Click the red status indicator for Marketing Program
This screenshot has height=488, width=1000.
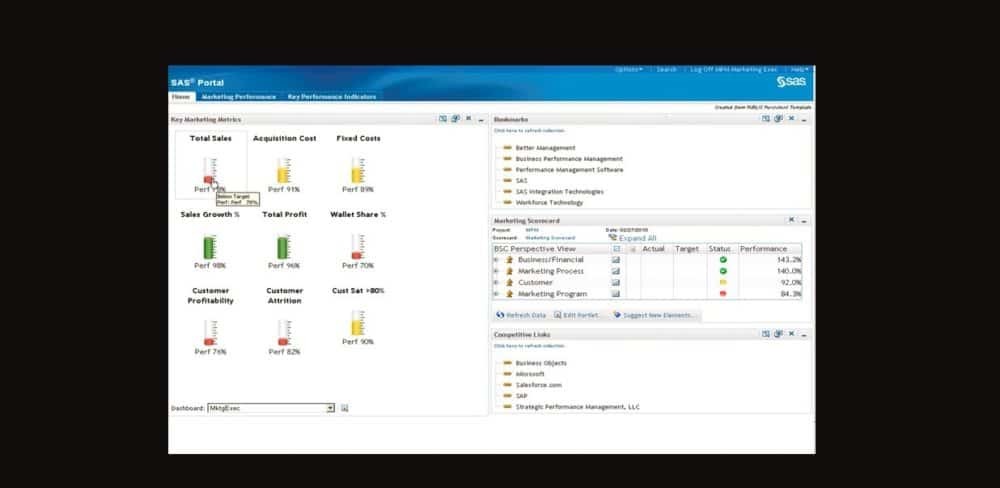click(723, 294)
